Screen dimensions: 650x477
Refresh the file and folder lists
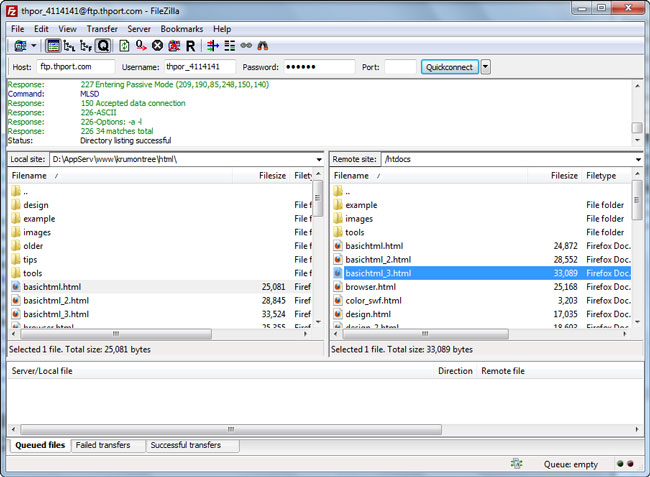tap(124, 46)
